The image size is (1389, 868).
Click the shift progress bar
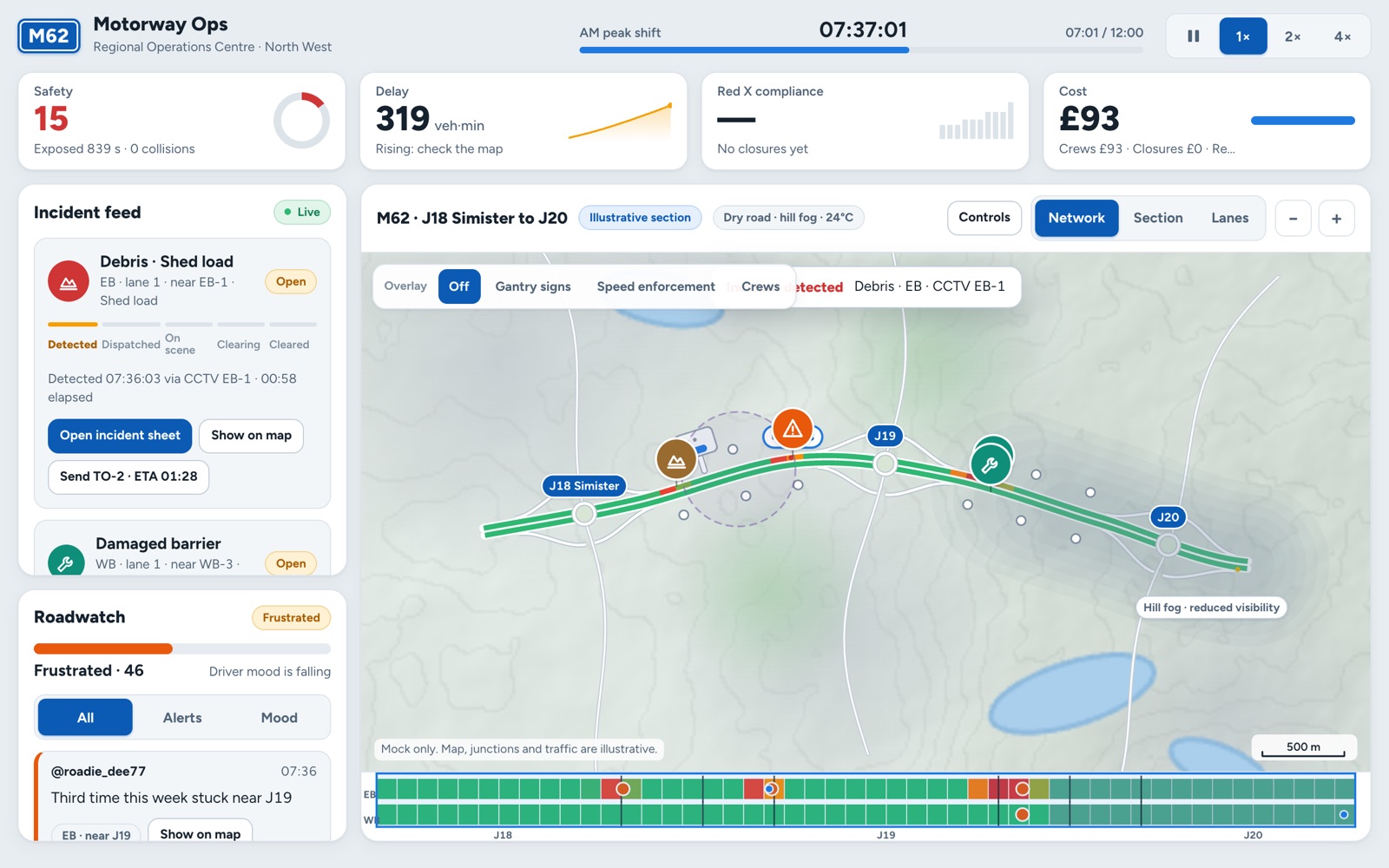pos(861,50)
